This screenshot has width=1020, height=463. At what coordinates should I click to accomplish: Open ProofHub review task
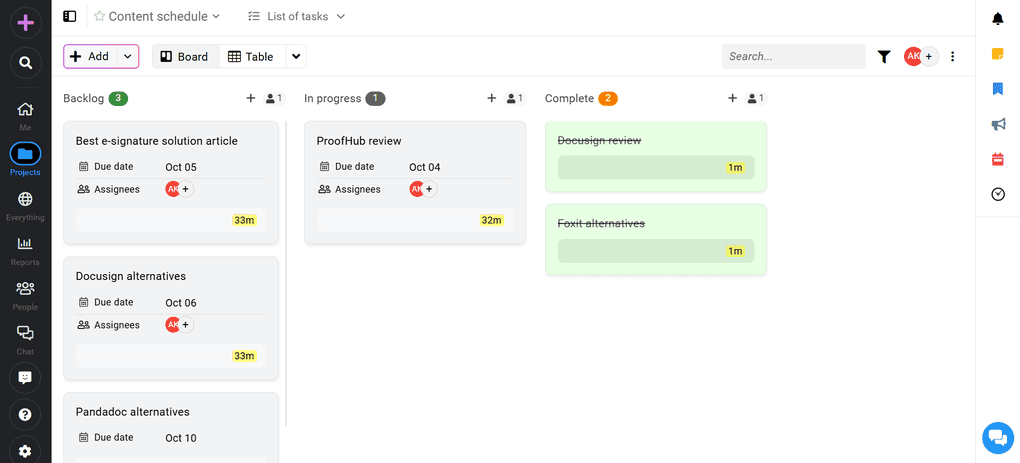pos(359,141)
